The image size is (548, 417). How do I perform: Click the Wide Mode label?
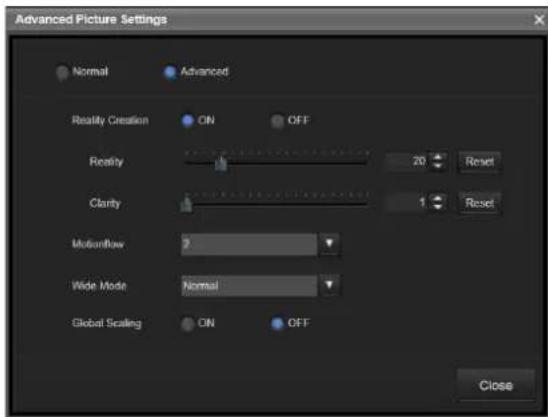pos(99,286)
